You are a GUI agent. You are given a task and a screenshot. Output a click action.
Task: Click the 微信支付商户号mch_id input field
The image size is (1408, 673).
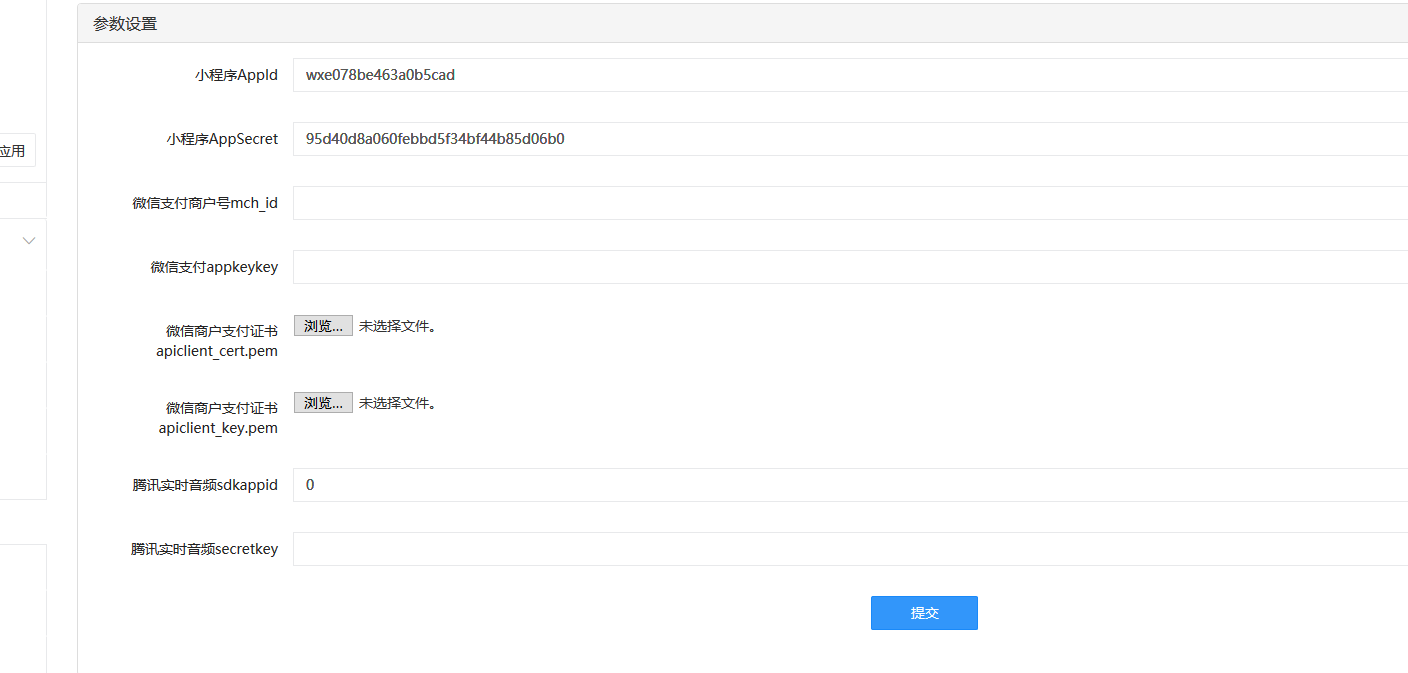pyautogui.click(x=850, y=203)
